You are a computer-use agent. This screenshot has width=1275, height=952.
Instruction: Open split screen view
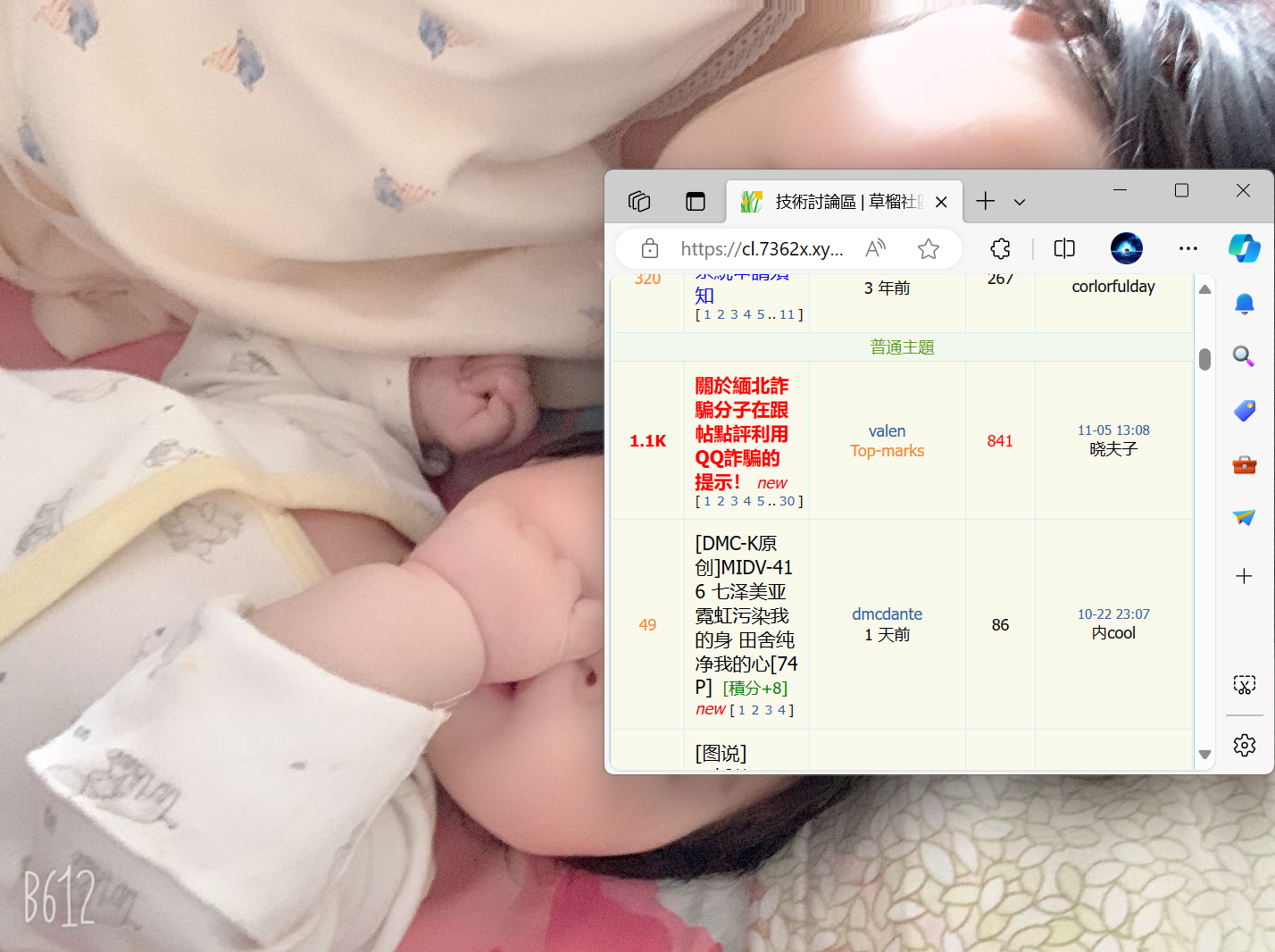pyautogui.click(x=1063, y=248)
